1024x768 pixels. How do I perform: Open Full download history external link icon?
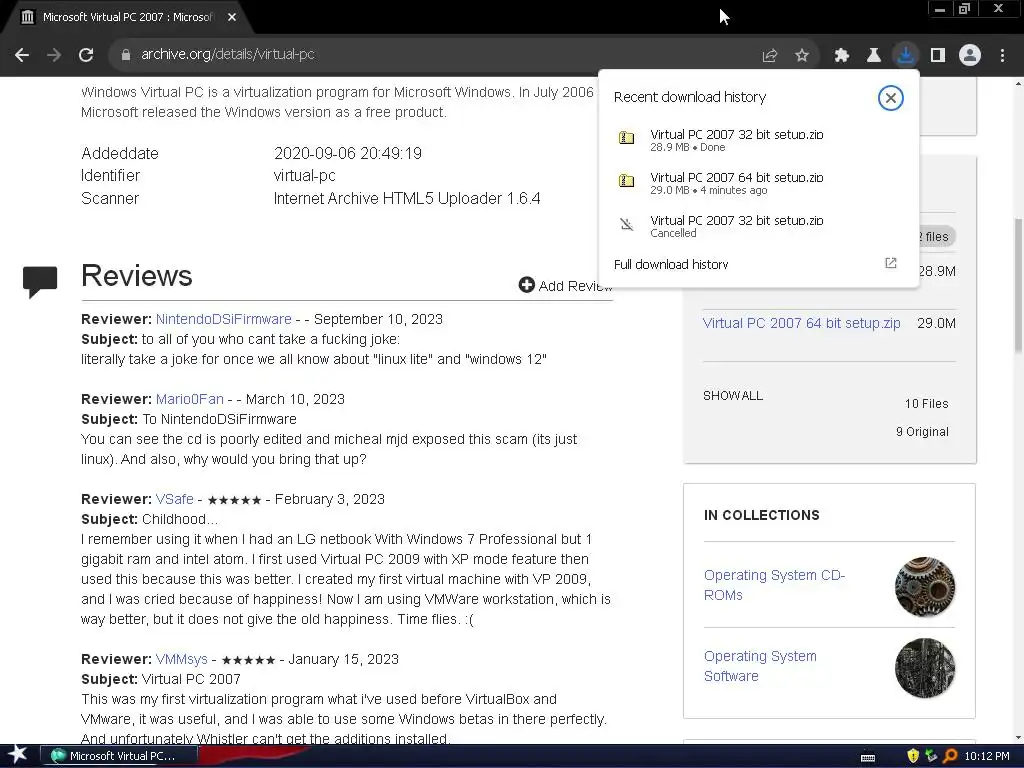coord(891,263)
